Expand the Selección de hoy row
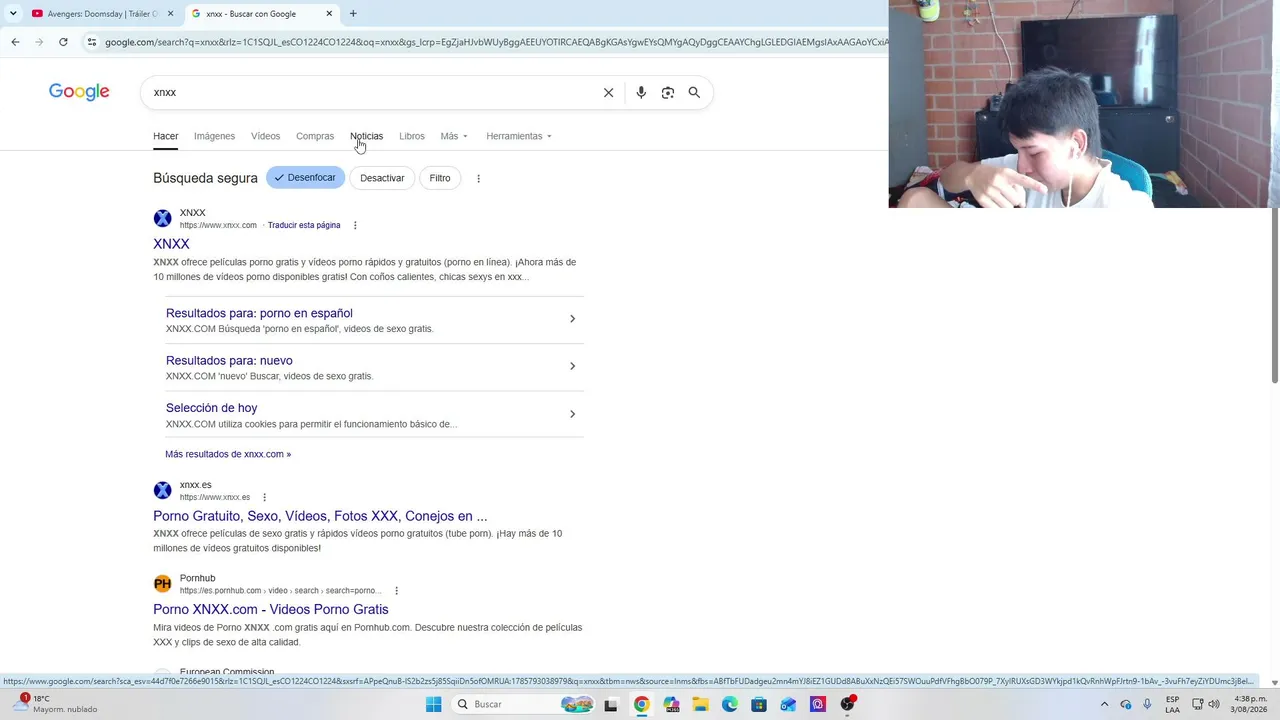Viewport: 1280px width, 720px height. pyautogui.click(x=374, y=414)
